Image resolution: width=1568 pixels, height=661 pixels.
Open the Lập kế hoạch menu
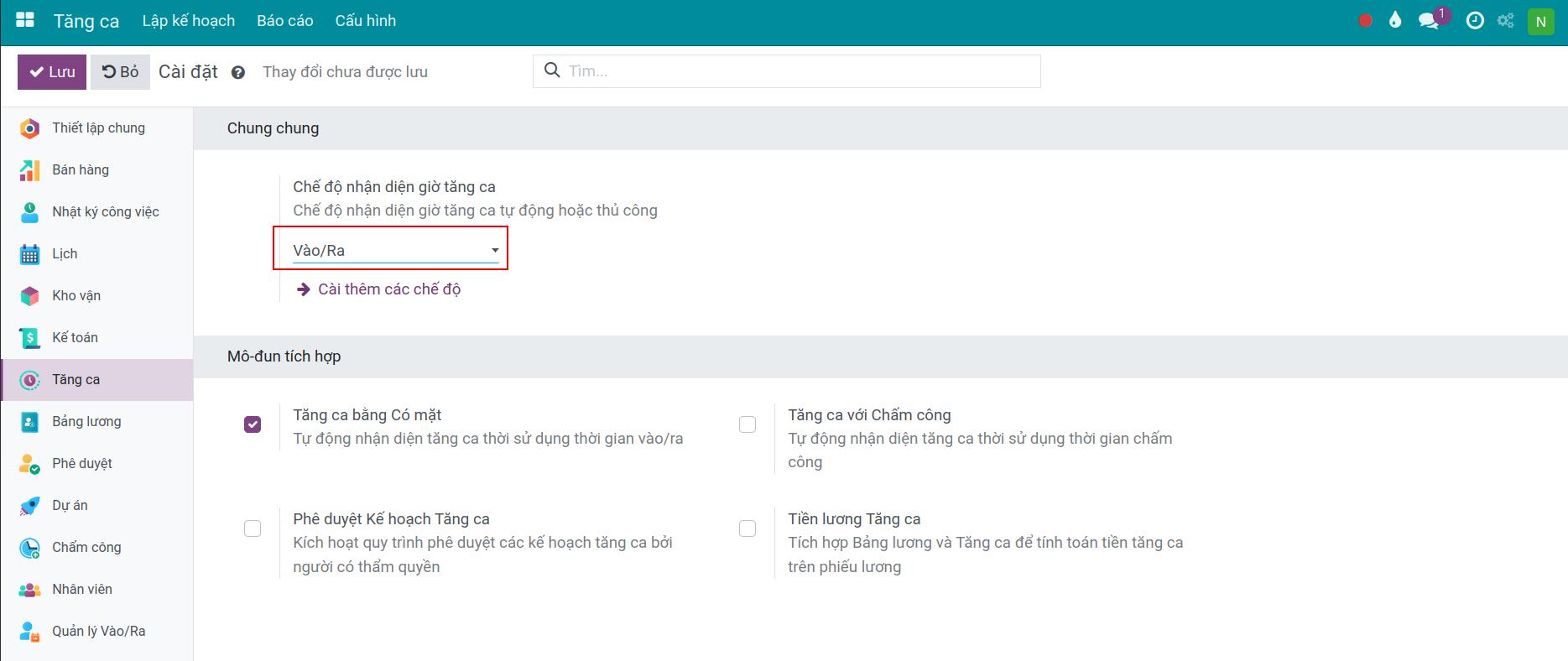tap(189, 21)
